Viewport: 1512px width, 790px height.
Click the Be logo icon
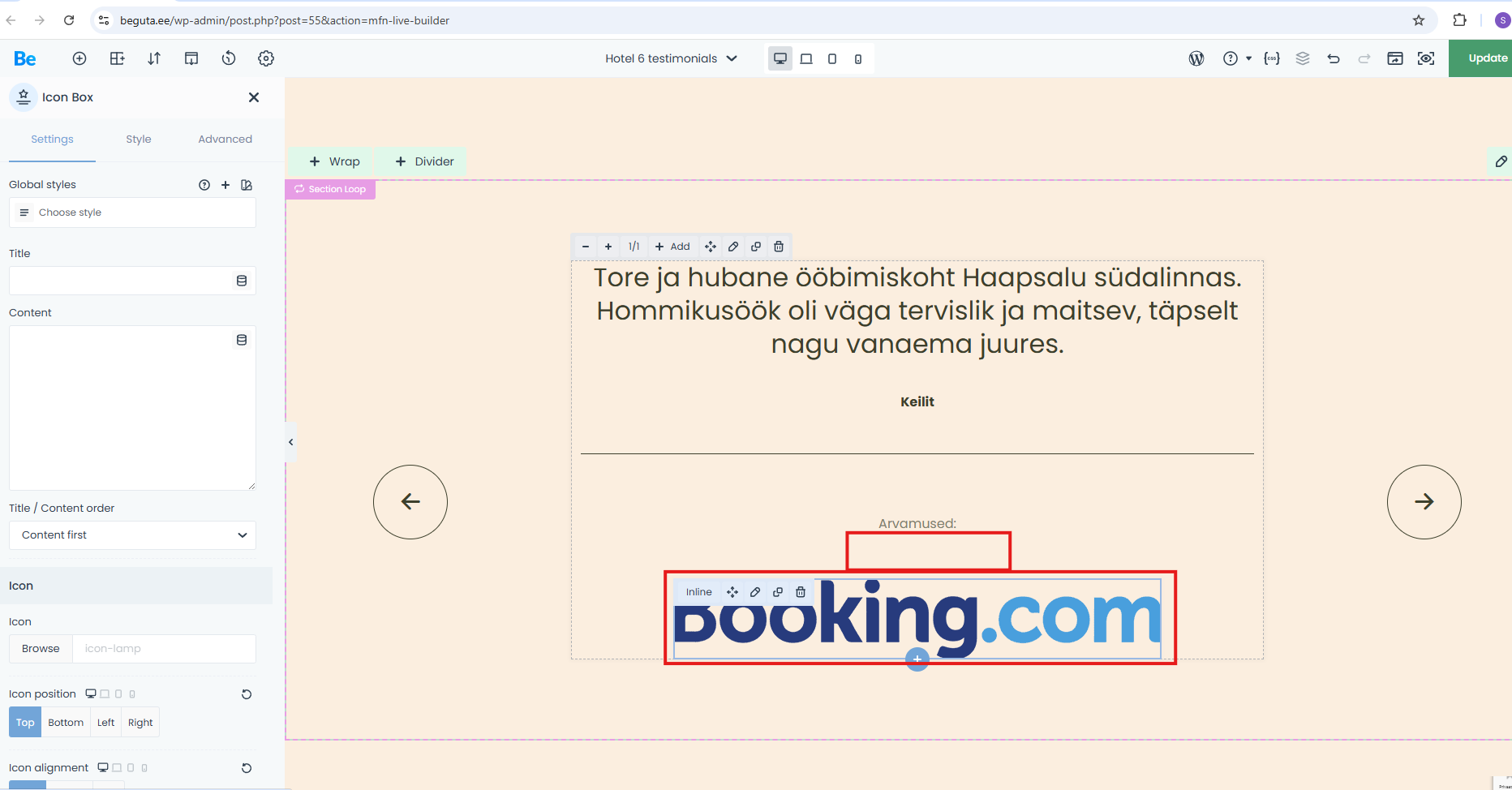pyautogui.click(x=24, y=58)
